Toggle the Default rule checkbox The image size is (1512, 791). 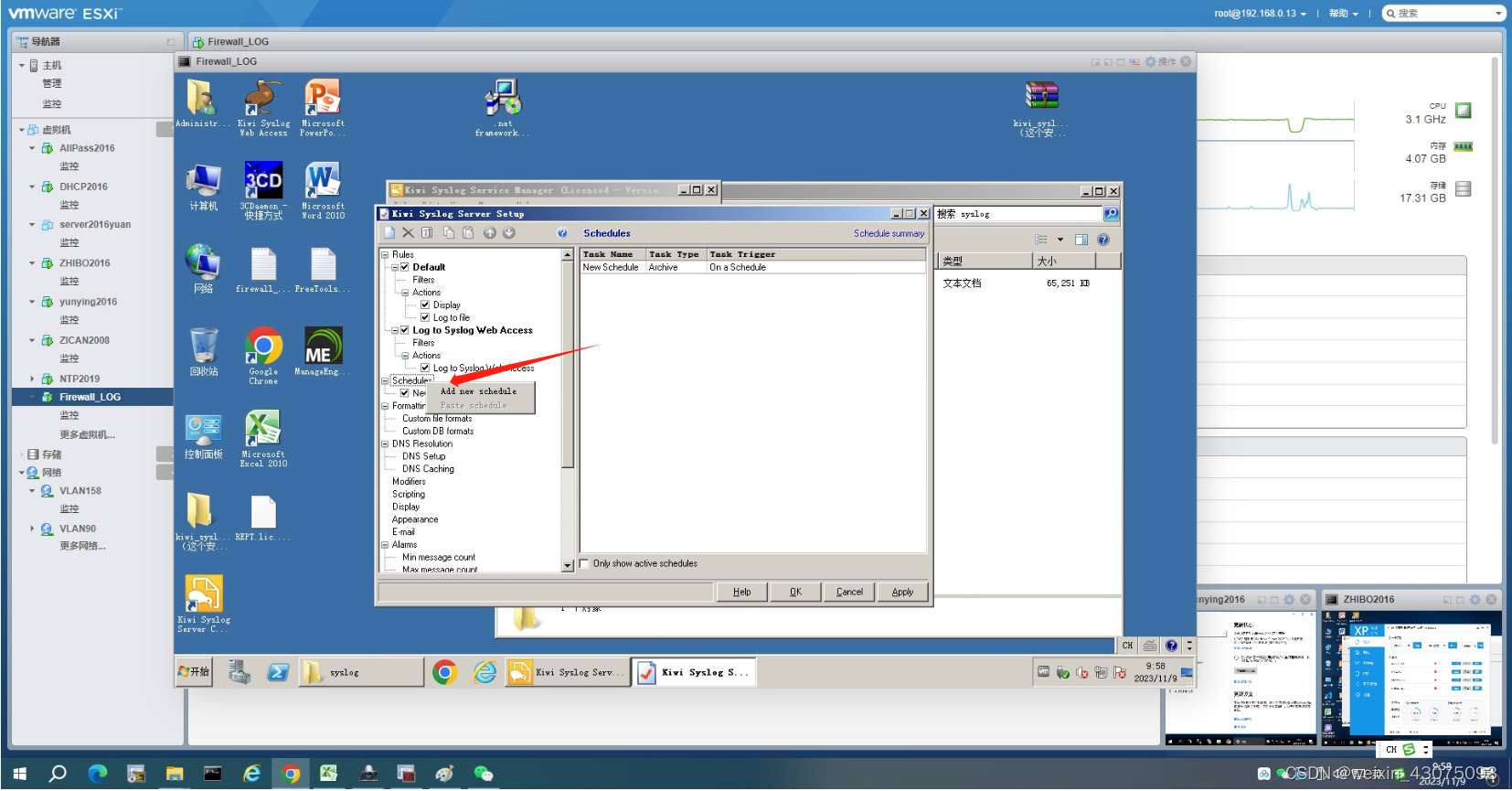coord(404,267)
